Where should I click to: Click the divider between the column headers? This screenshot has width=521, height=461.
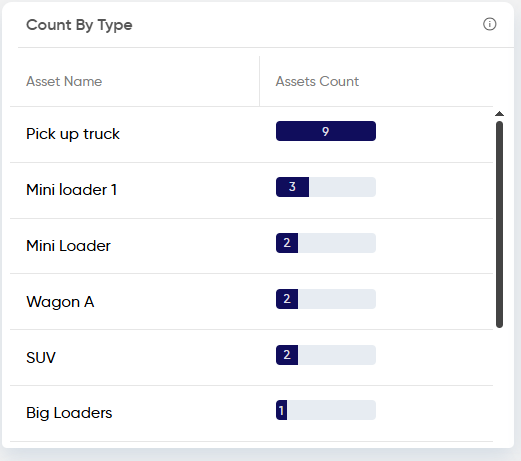click(259, 81)
